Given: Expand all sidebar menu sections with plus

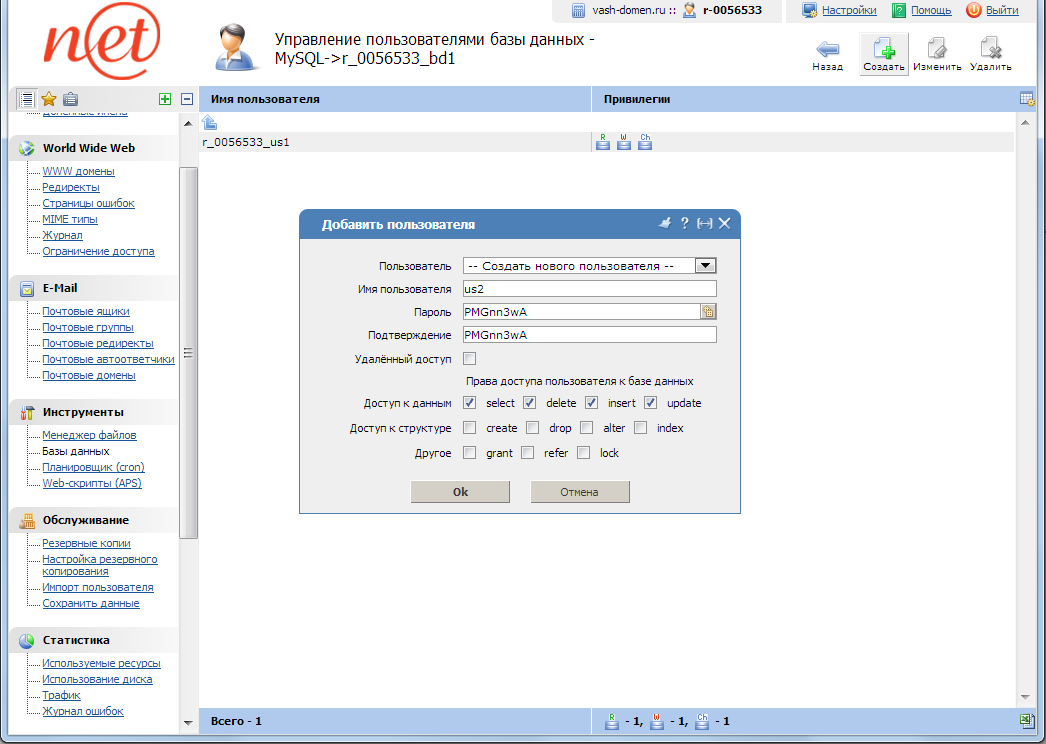Looking at the screenshot, I should tap(165, 99).
